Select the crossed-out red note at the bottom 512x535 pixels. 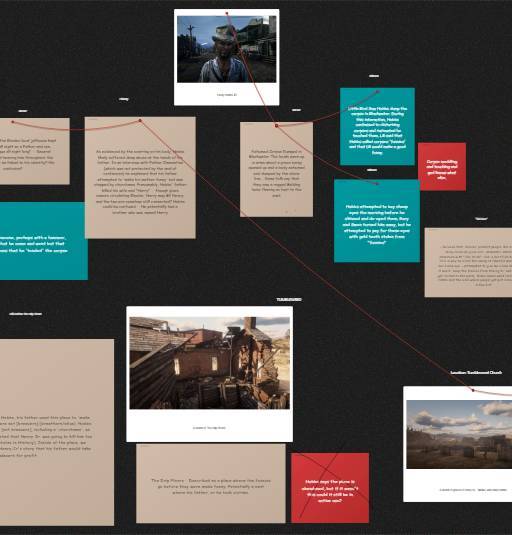coord(330,488)
